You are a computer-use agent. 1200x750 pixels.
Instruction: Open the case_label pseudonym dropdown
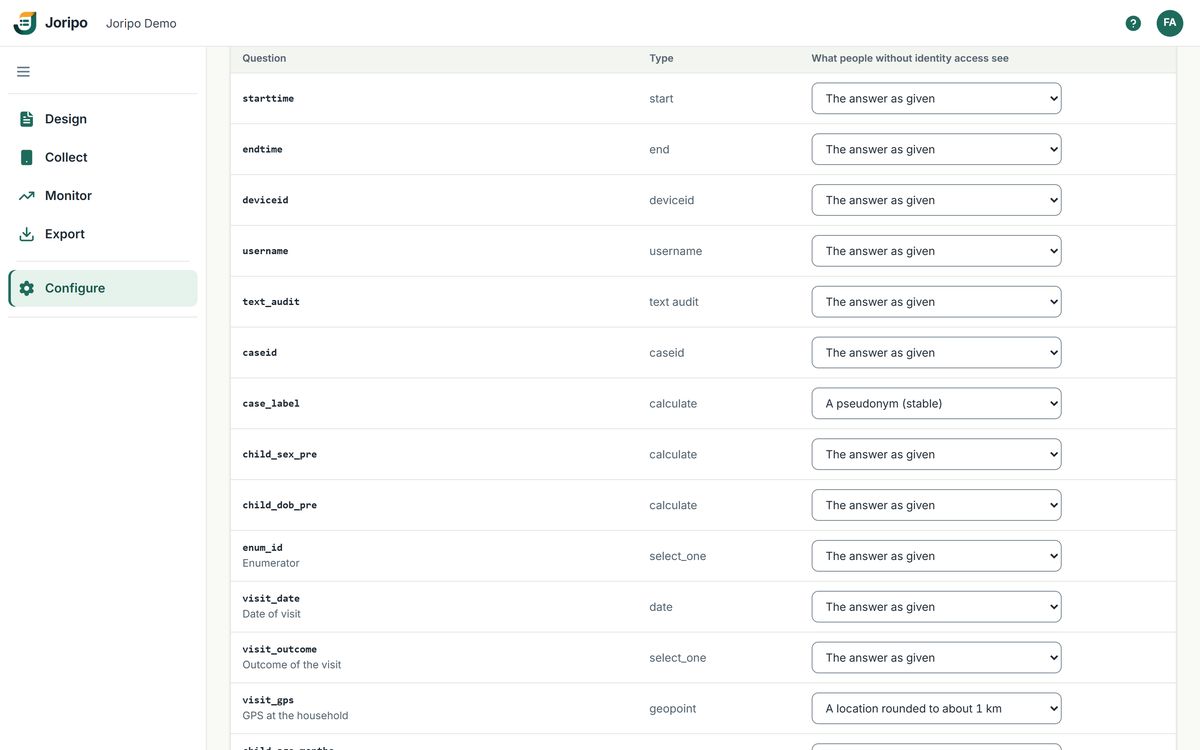(x=936, y=403)
